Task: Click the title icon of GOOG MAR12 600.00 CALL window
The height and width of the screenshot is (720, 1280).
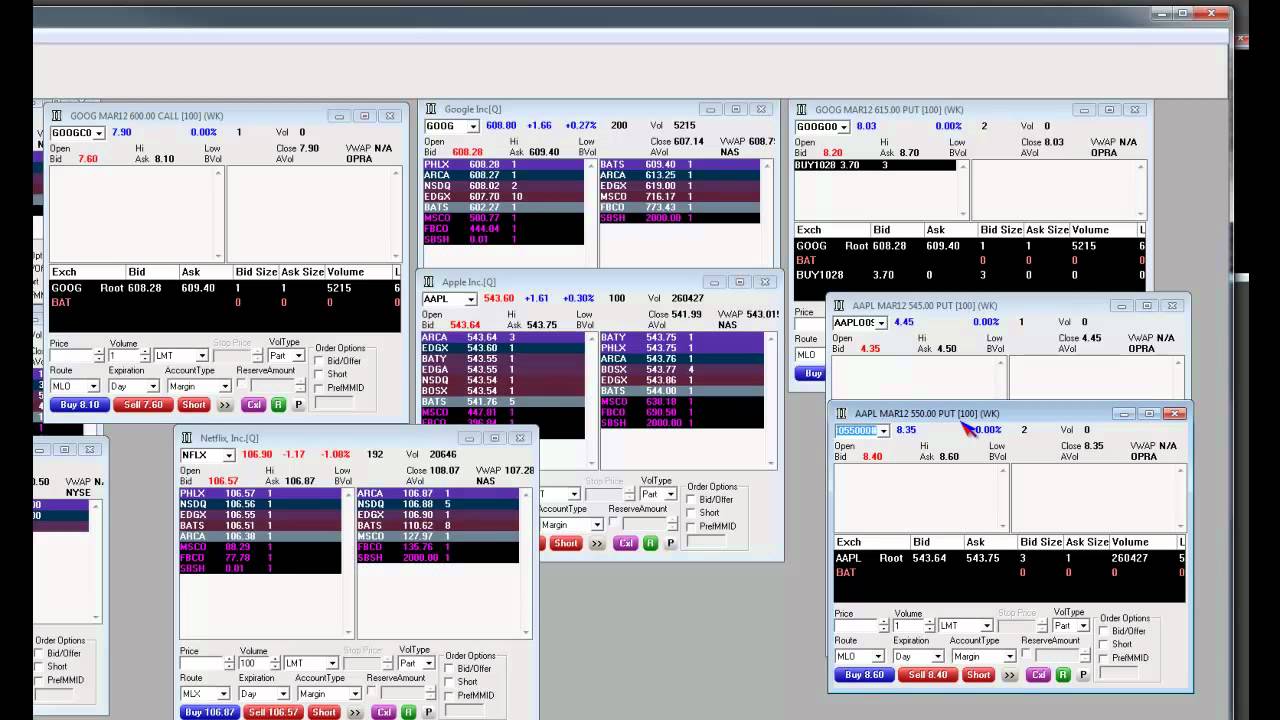Action: pos(57,116)
